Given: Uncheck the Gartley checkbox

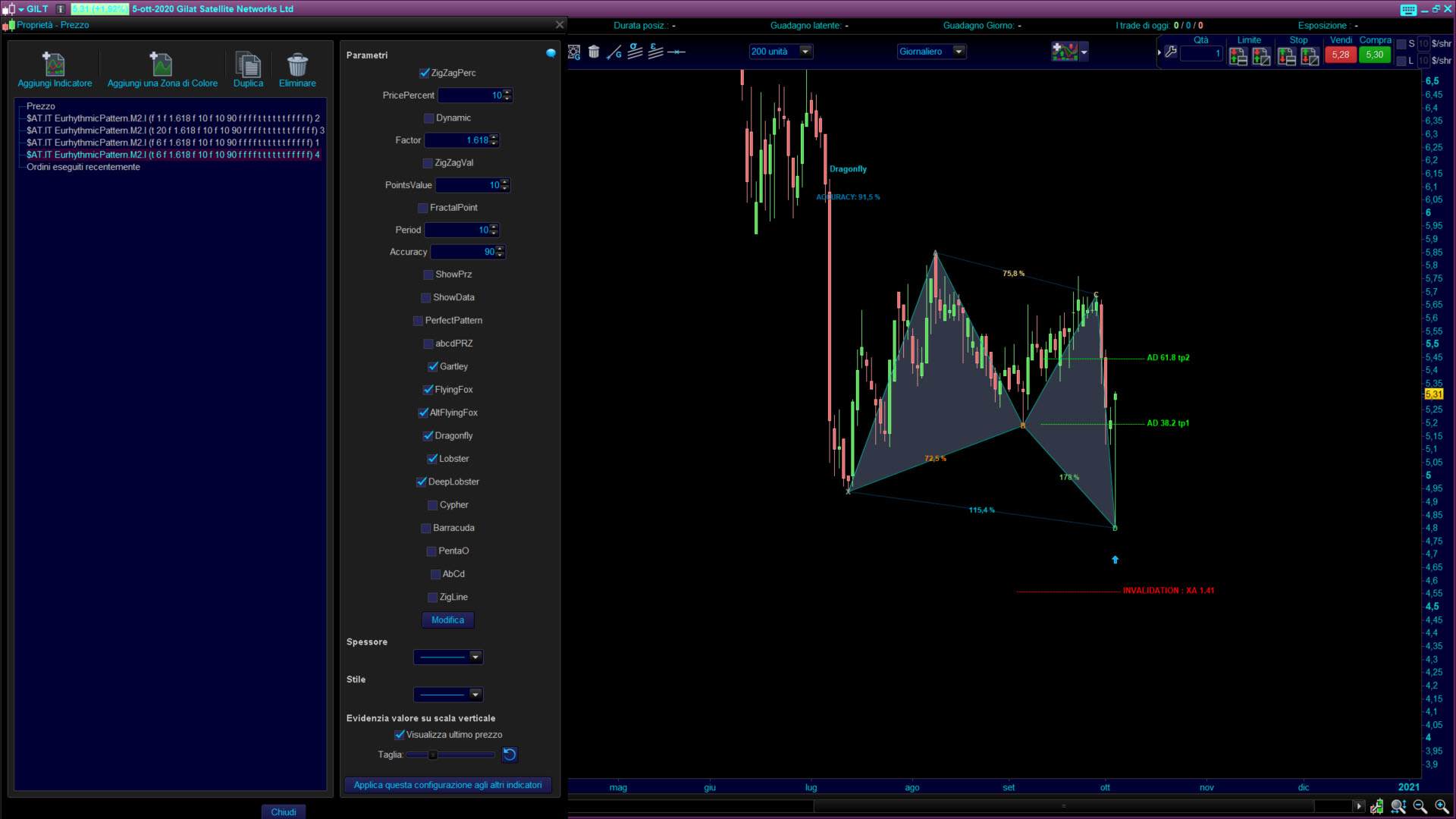Looking at the screenshot, I should [433, 366].
